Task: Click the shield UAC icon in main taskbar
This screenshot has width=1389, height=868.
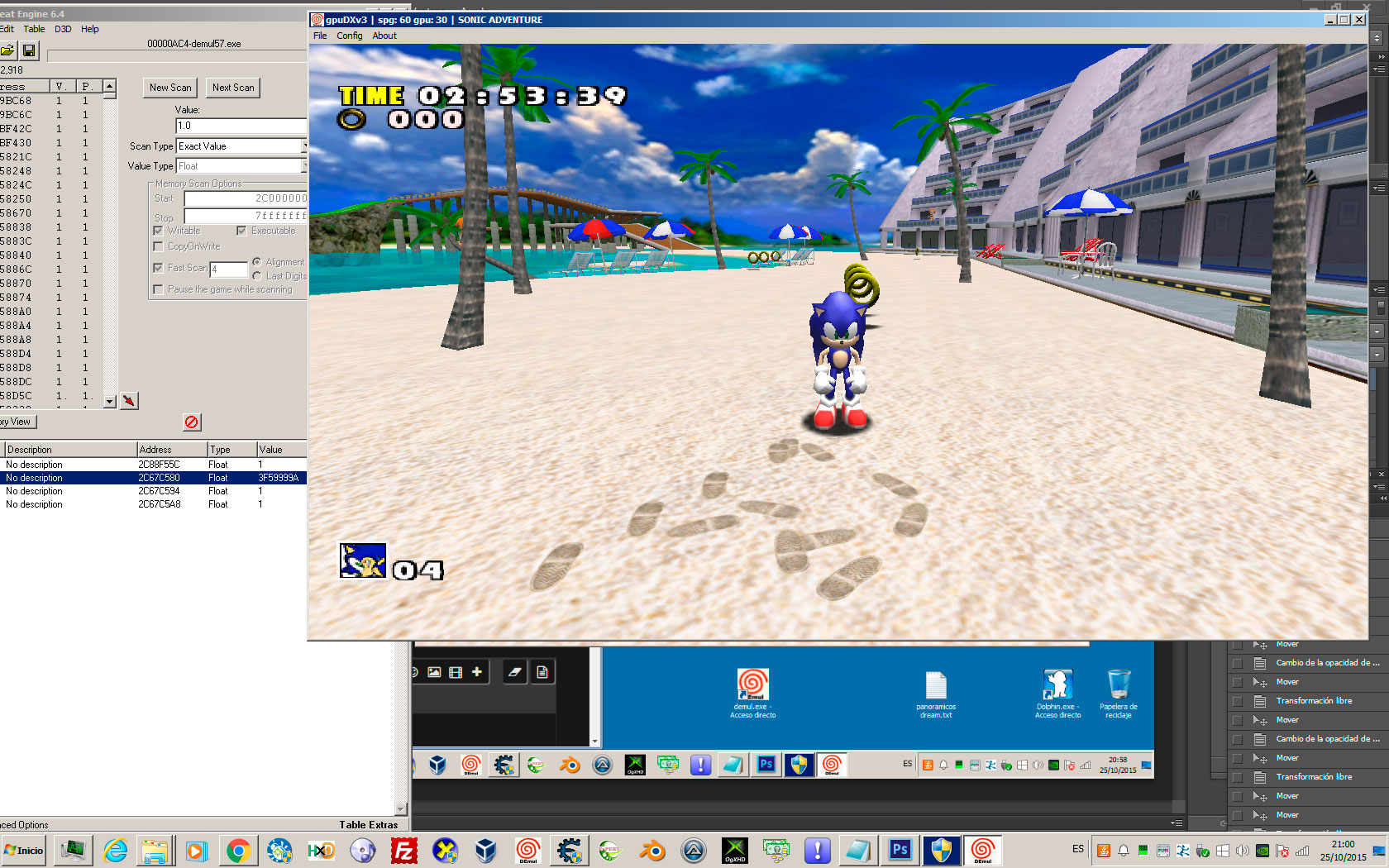Action: point(941,850)
